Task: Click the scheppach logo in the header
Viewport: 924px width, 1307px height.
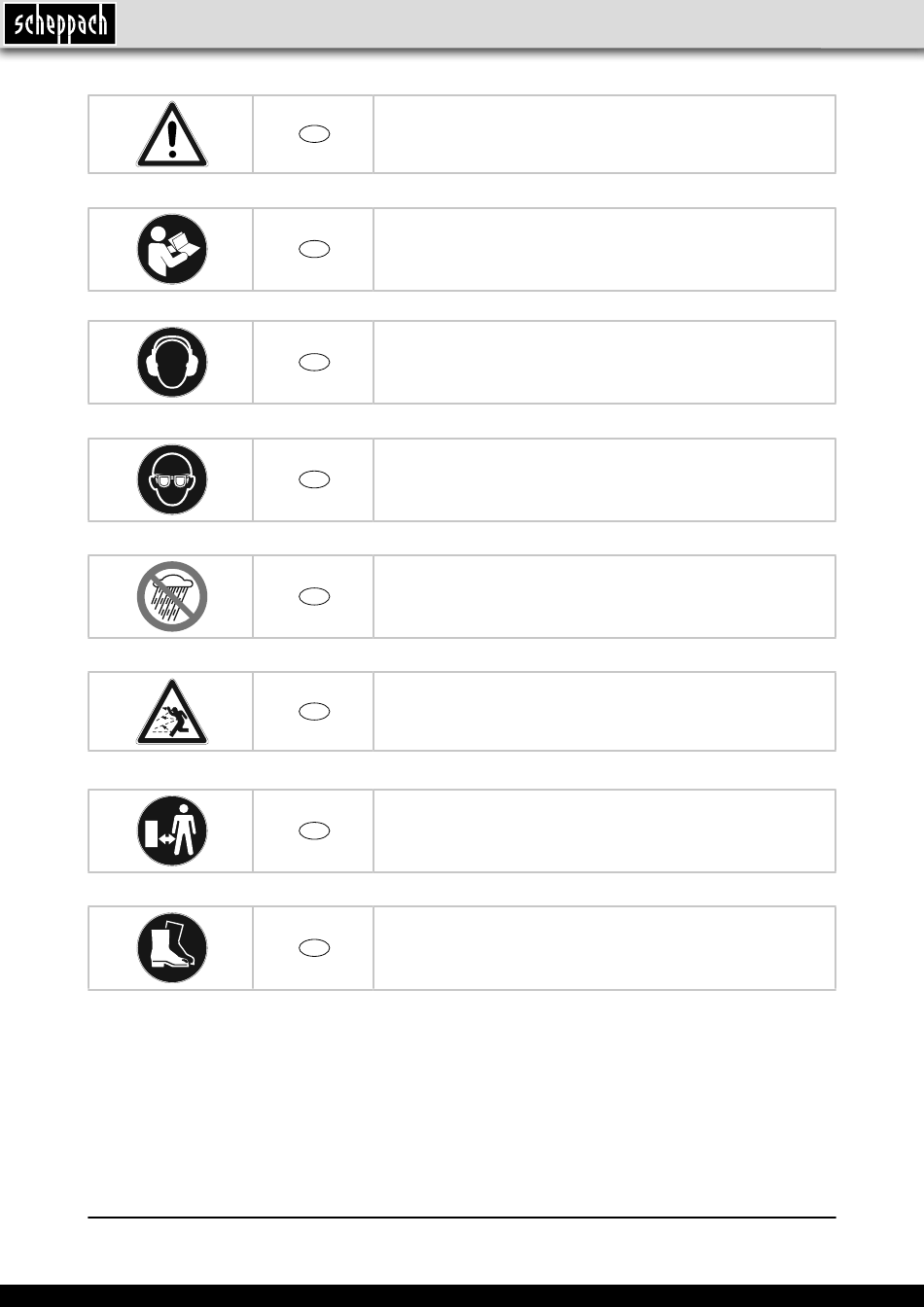Action: point(59,23)
